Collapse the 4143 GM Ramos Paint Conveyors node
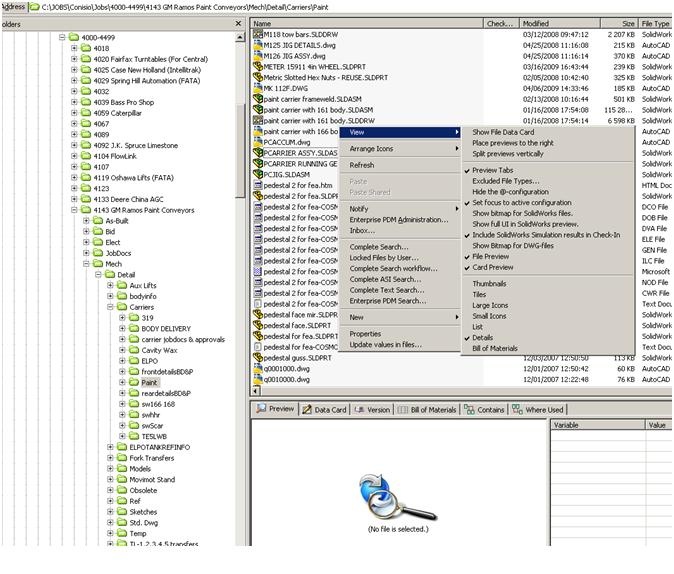 click(74, 210)
